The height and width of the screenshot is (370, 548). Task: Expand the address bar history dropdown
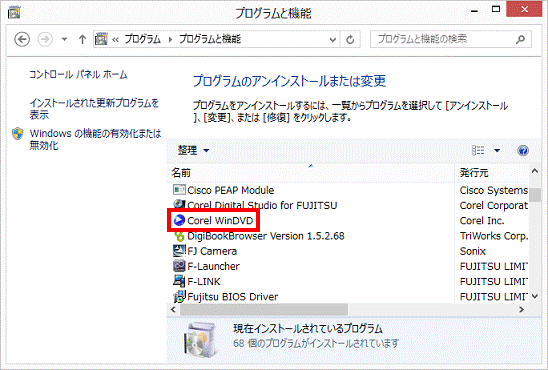coord(333,40)
